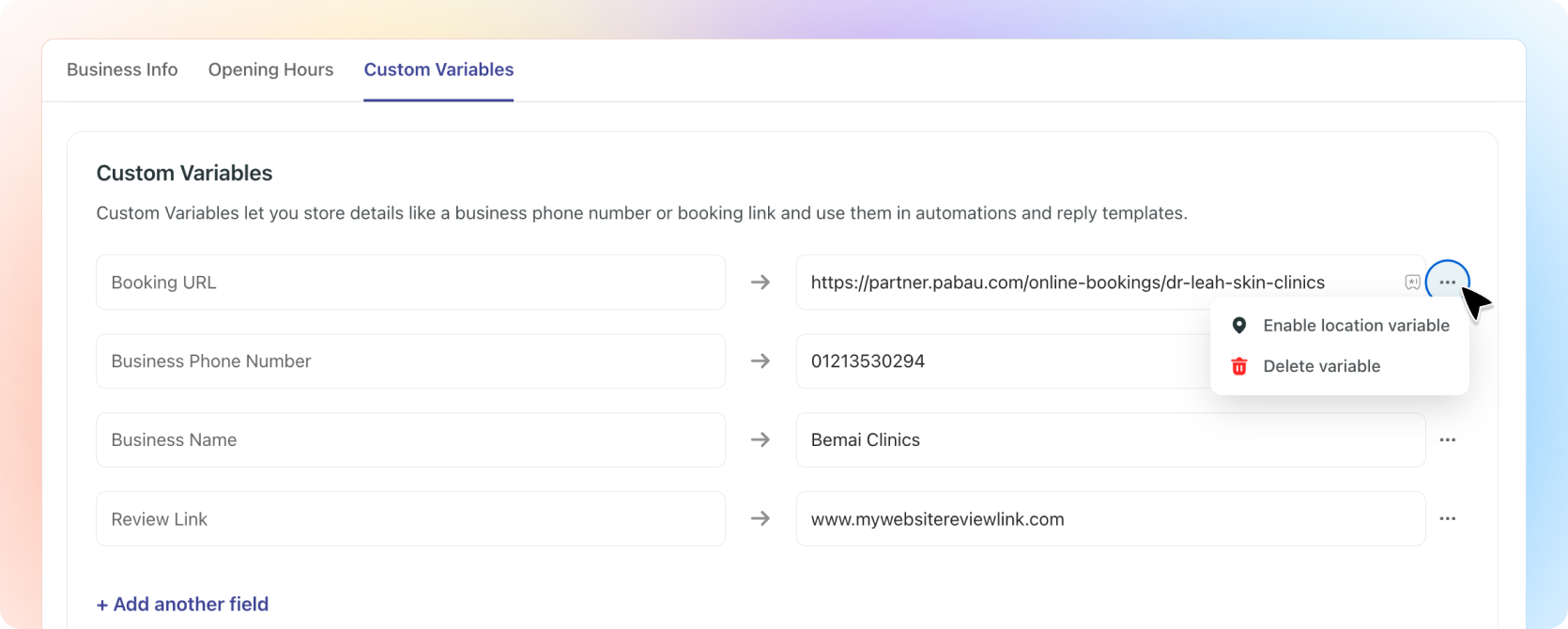Focus the Business Phone Number name field
Screen dimensions: 1568x629
pyautogui.click(x=410, y=361)
